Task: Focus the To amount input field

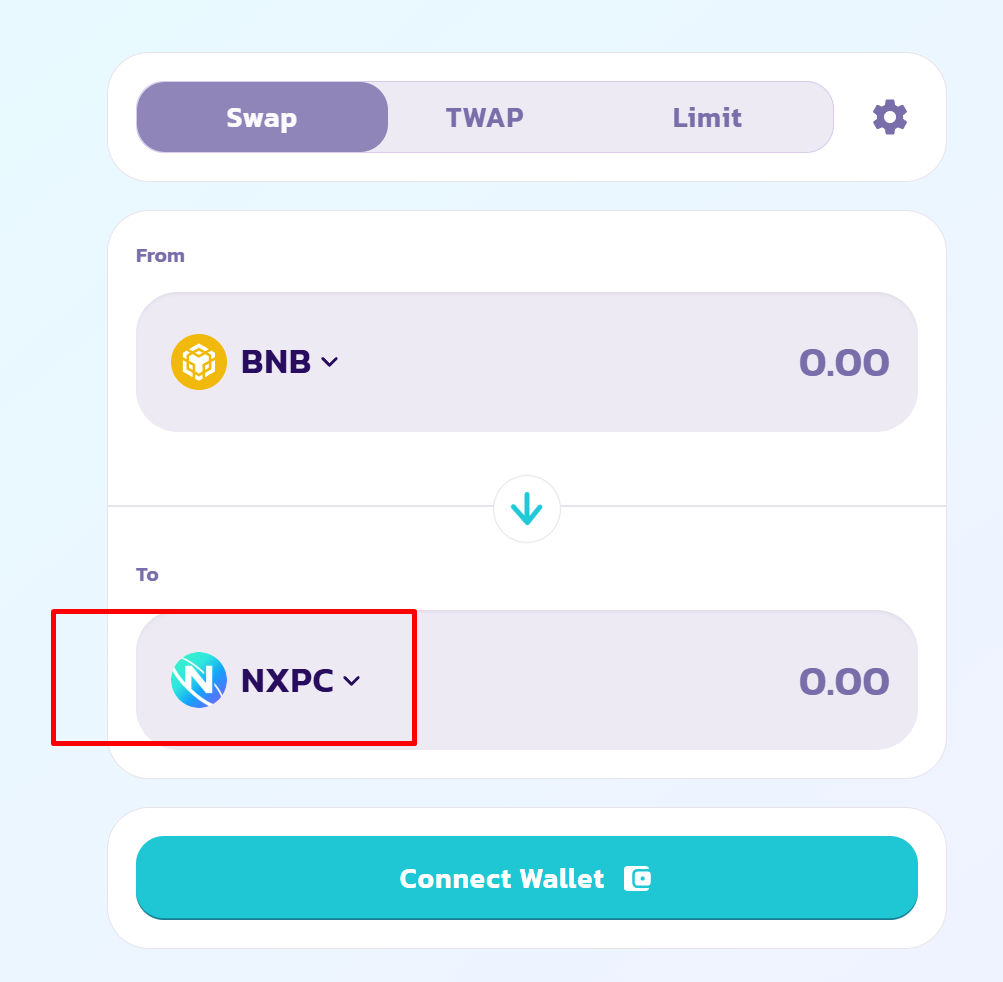Action: coord(844,681)
